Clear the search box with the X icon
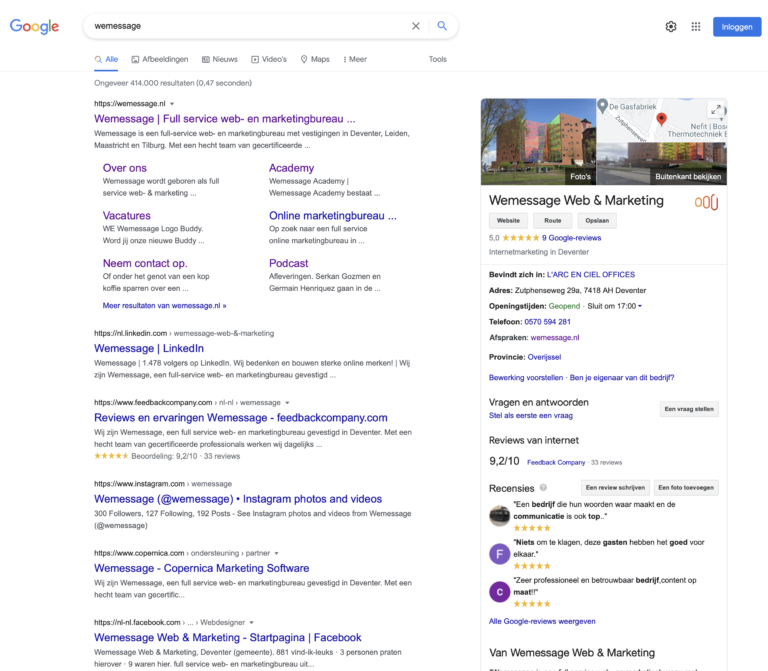The image size is (768, 671). pyautogui.click(x=416, y=26)
